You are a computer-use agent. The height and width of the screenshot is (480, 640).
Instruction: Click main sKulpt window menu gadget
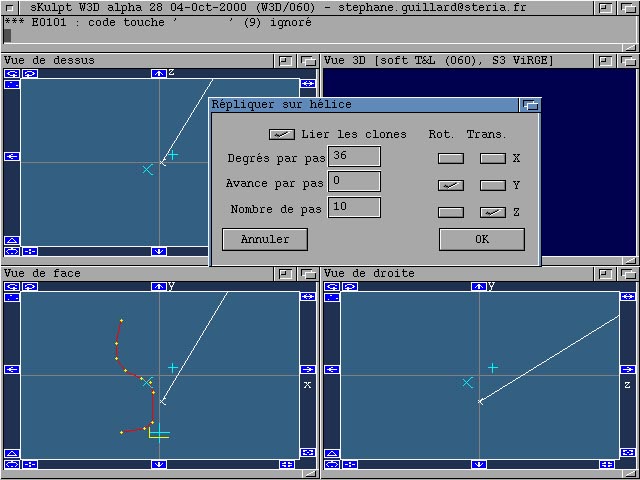click(11, 8)
